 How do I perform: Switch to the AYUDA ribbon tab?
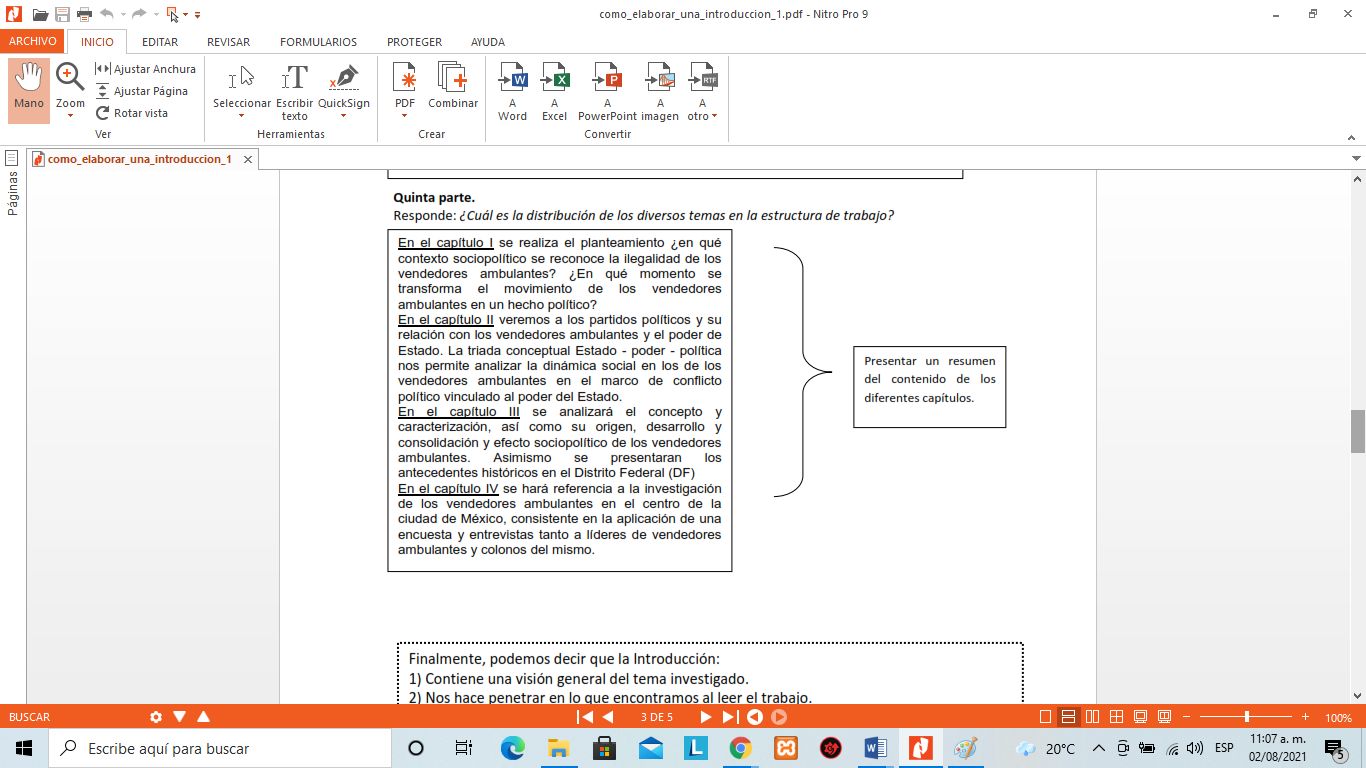[488, 42]
